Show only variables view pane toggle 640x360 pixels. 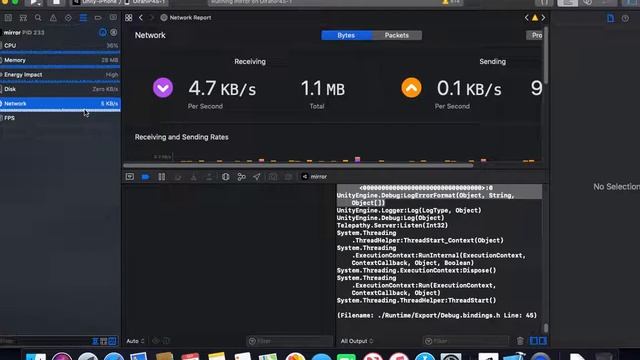pos(533,341)
